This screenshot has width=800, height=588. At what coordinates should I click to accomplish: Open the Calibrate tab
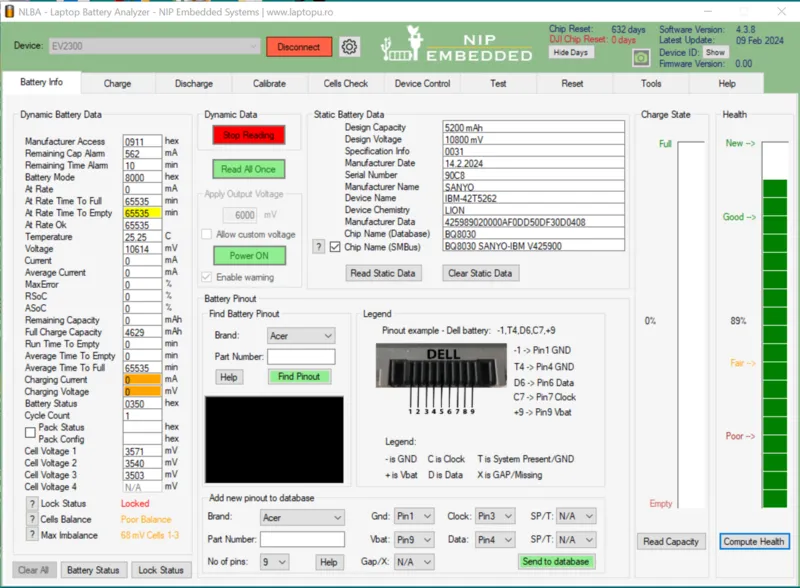coord(269,83)
